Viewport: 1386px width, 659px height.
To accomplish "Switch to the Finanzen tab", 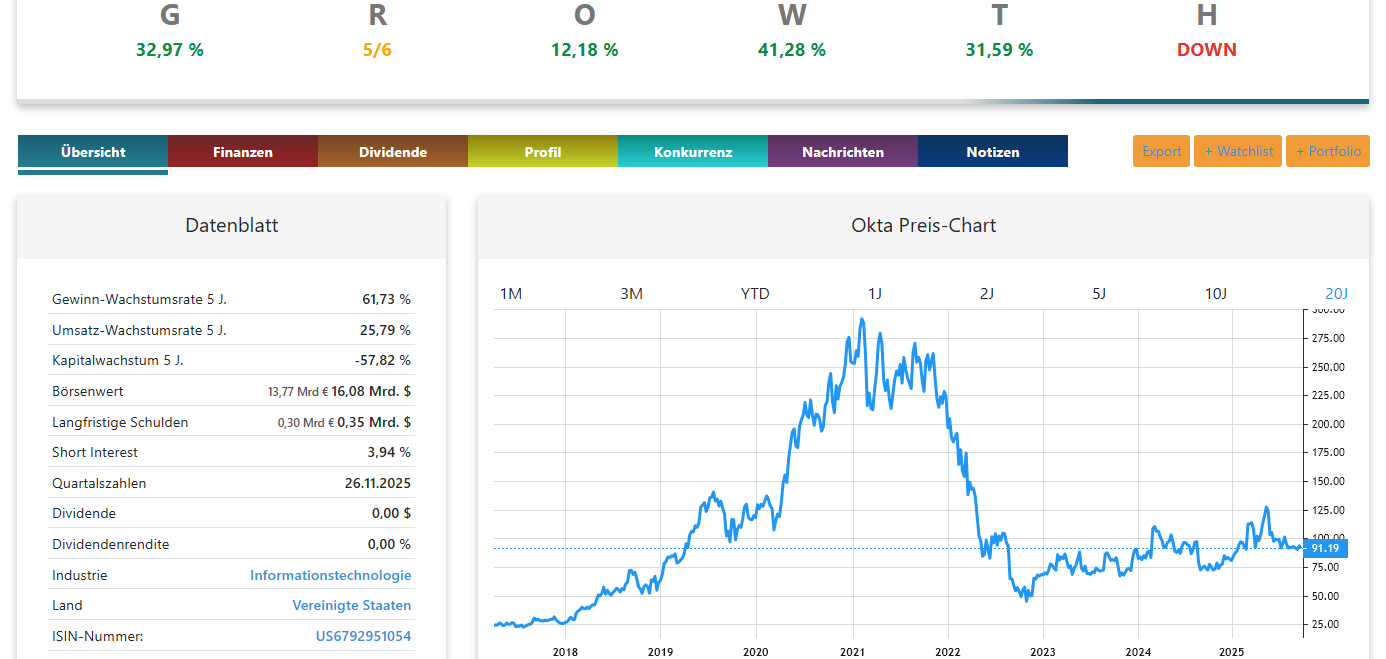I will (x=243, y=152).
